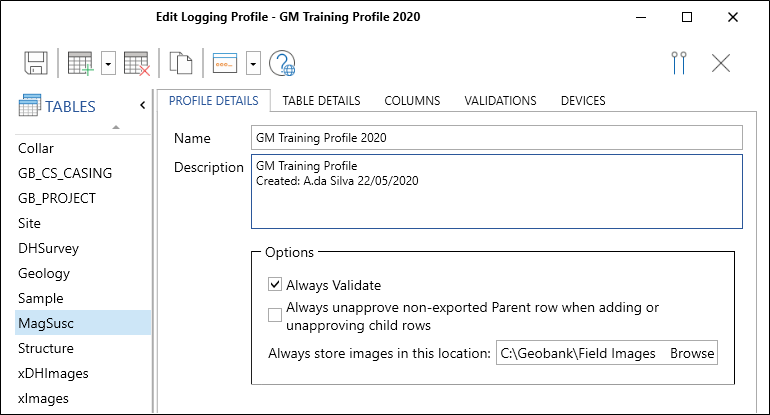Switch to the TABLE DETAILS tab

[321, 101]
